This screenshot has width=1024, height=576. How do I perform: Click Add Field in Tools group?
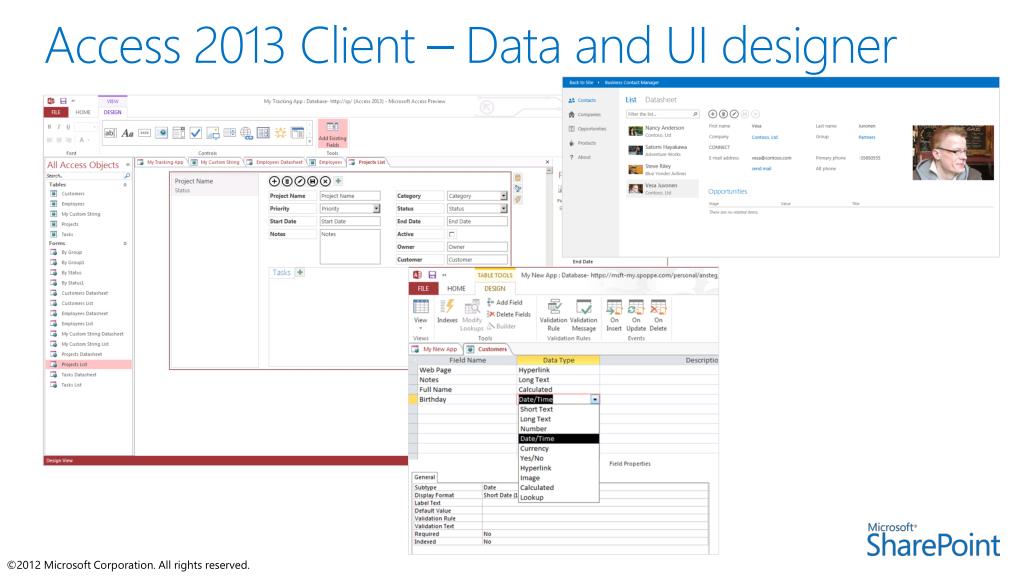pos(505,302)
